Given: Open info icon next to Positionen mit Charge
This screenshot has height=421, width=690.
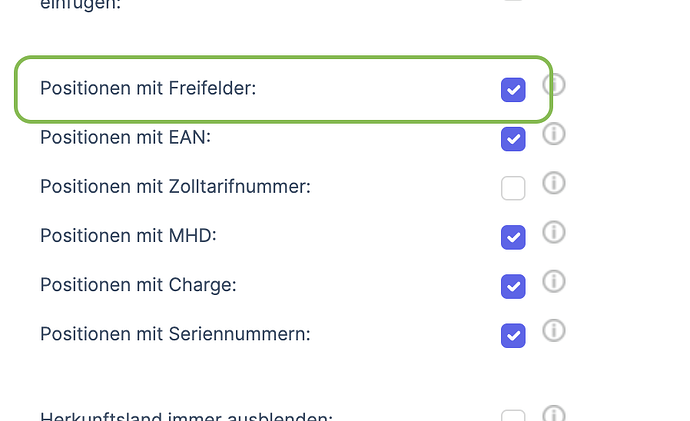Looking at the screenshot, I should click(554, 282).
